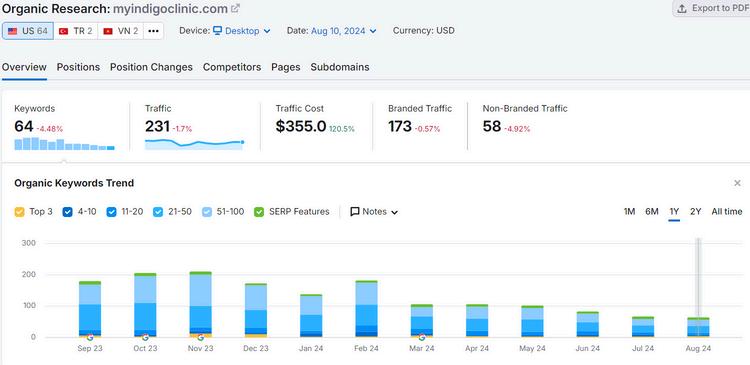Click the Nov 23 bar in chart

coord(200,304)
